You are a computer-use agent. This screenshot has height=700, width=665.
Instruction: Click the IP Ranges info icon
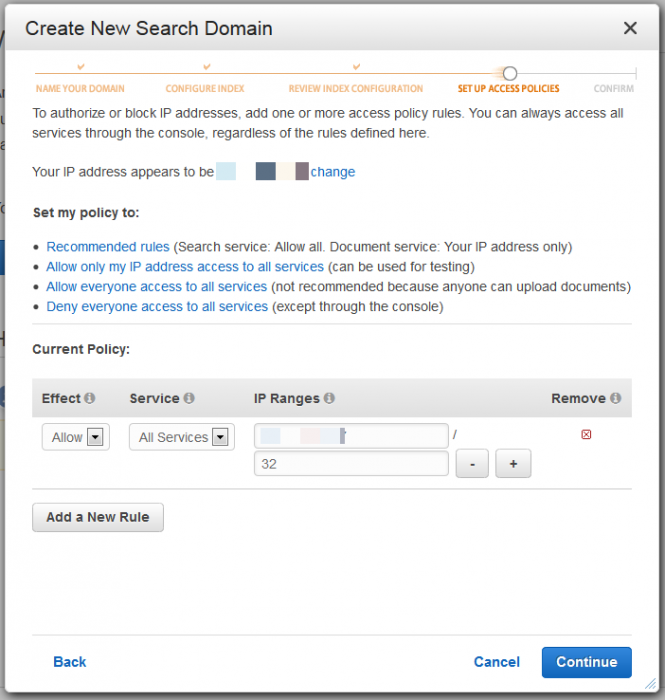329,398
